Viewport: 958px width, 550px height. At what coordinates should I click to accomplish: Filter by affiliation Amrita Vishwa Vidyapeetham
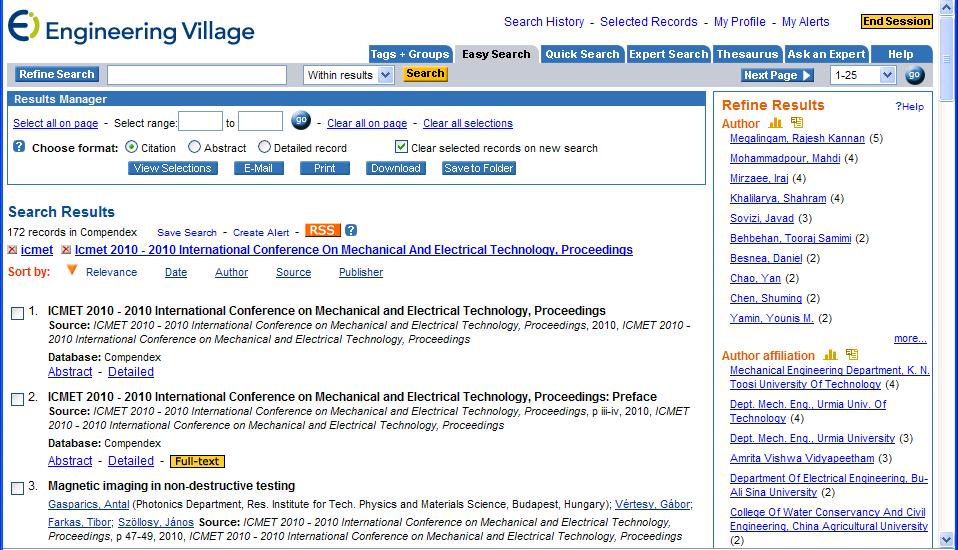(802, 458)
